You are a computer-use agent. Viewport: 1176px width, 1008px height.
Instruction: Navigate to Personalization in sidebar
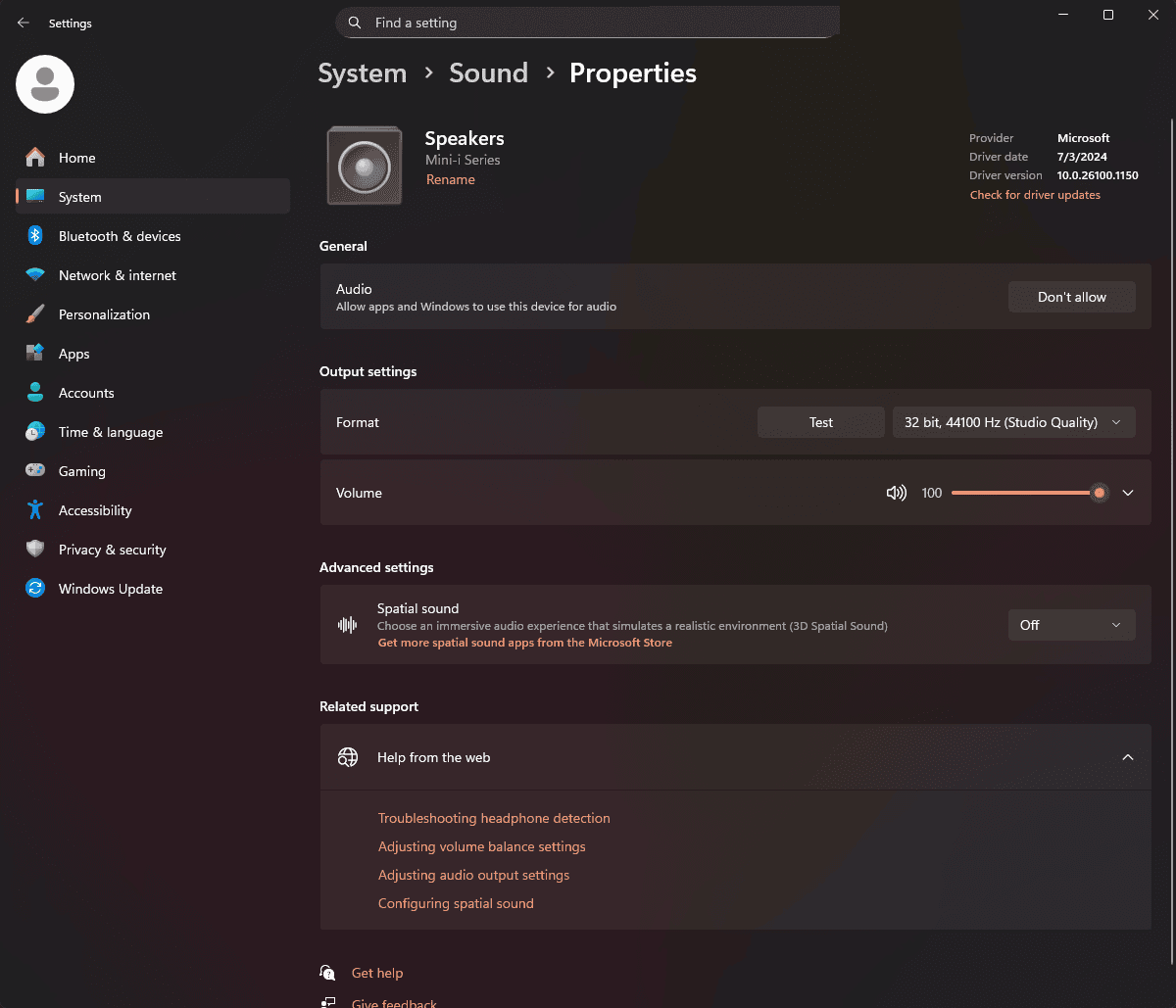click(x=104, y=314)
